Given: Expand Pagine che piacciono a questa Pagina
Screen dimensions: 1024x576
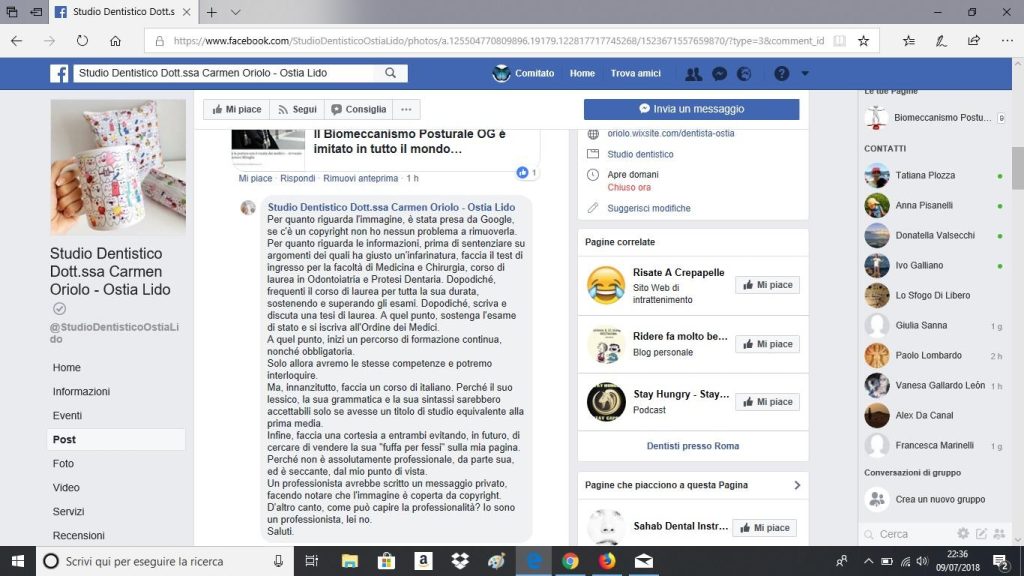Looking at the screenshot, I should tap(797, 485).
